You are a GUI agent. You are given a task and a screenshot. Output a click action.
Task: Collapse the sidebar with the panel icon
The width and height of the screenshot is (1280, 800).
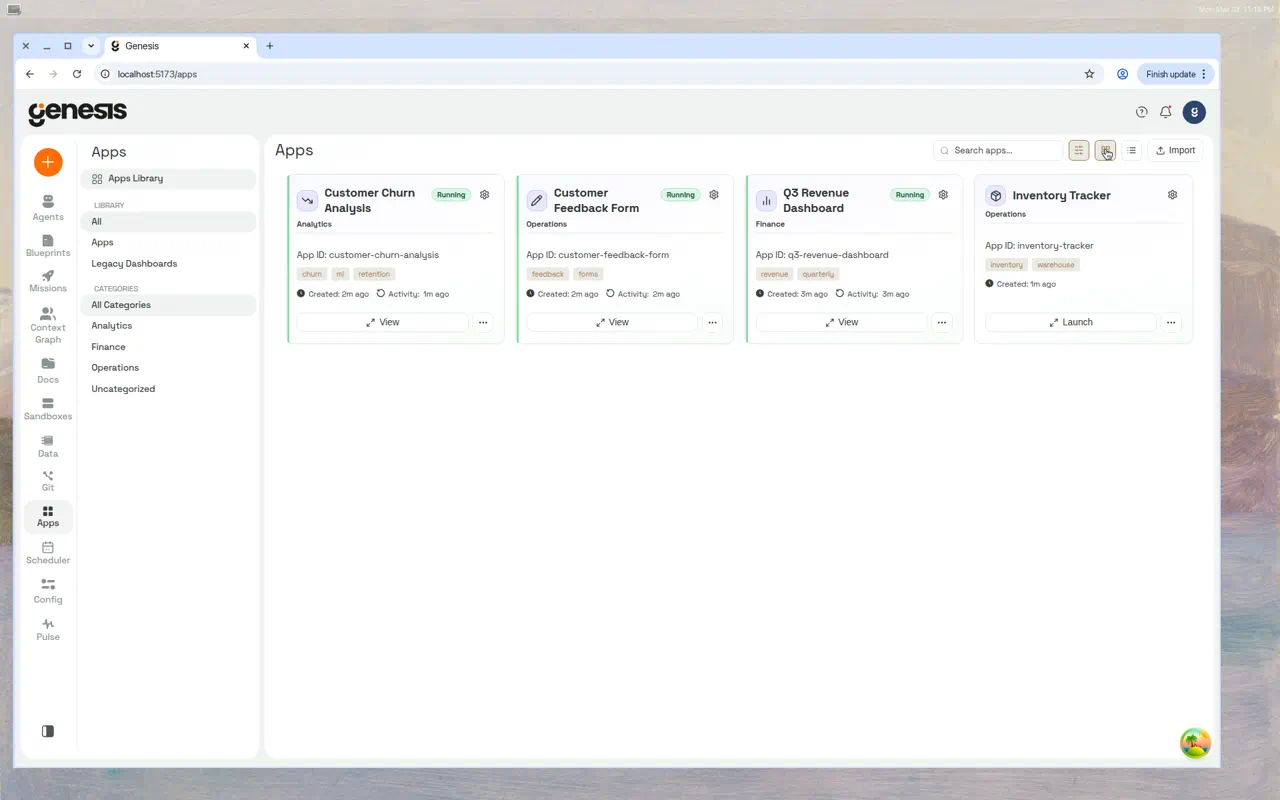point(48,731)
